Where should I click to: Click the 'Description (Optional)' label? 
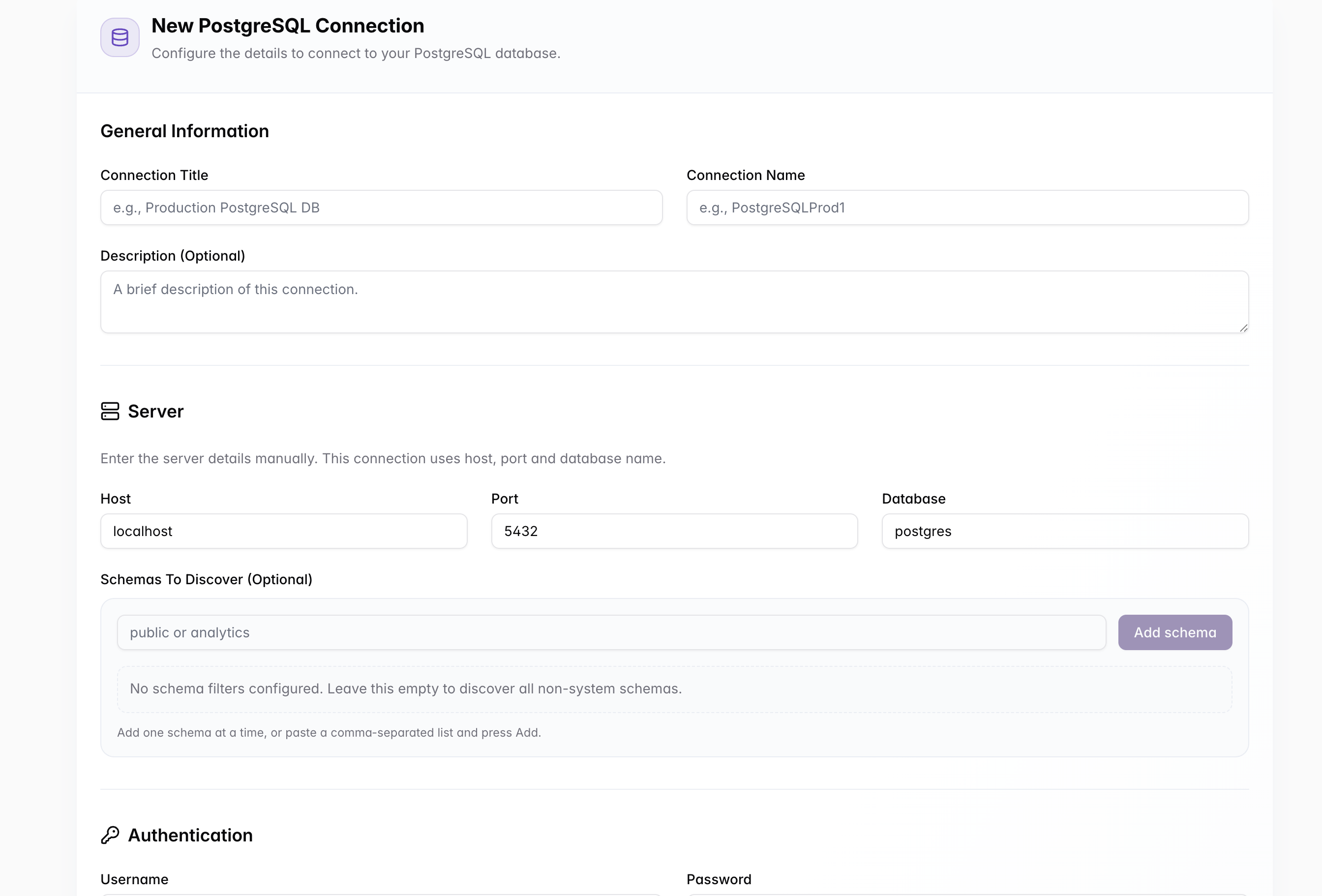tap(173, 256)
